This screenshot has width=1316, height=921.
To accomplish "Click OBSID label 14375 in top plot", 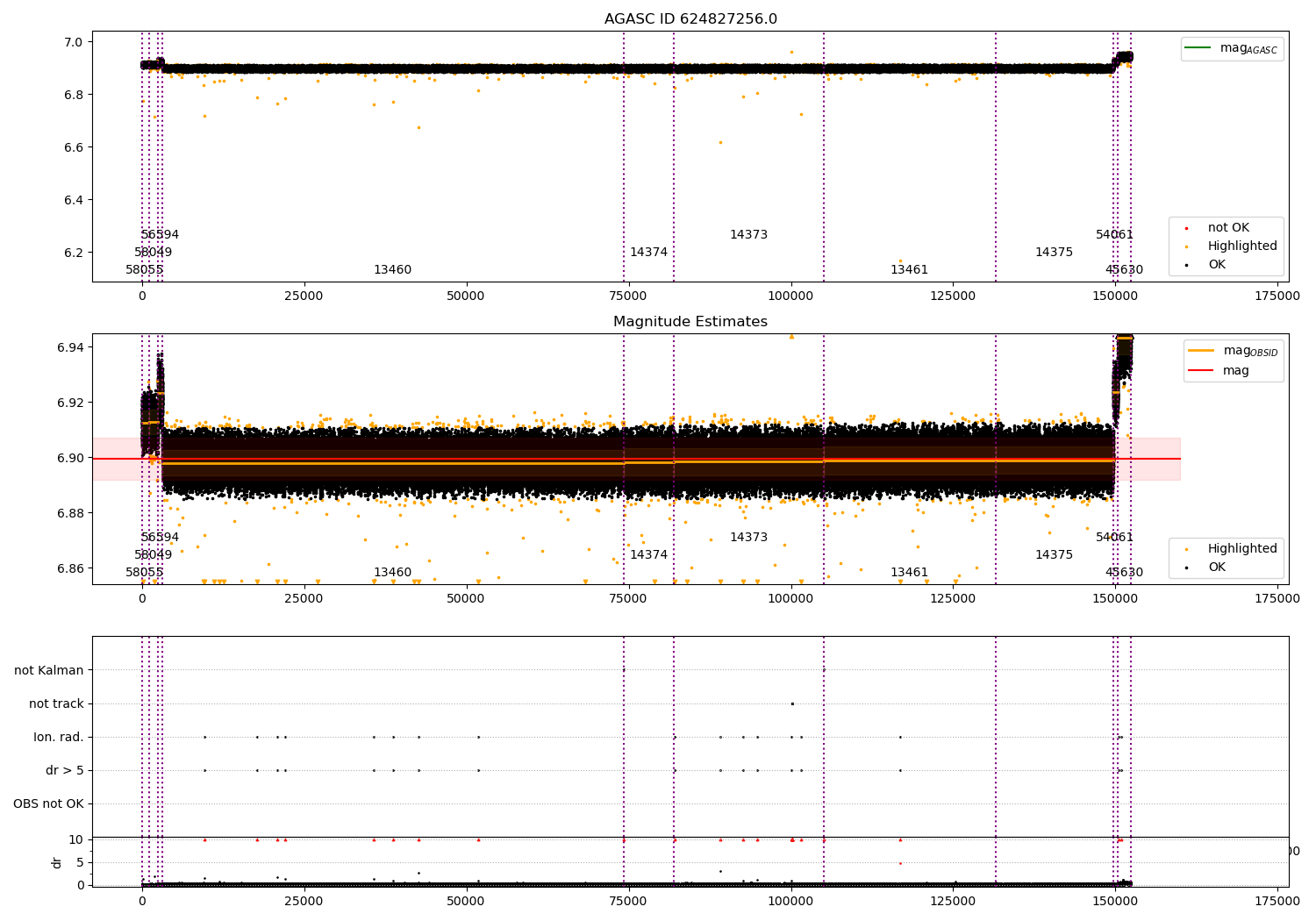I will 1054,253.
